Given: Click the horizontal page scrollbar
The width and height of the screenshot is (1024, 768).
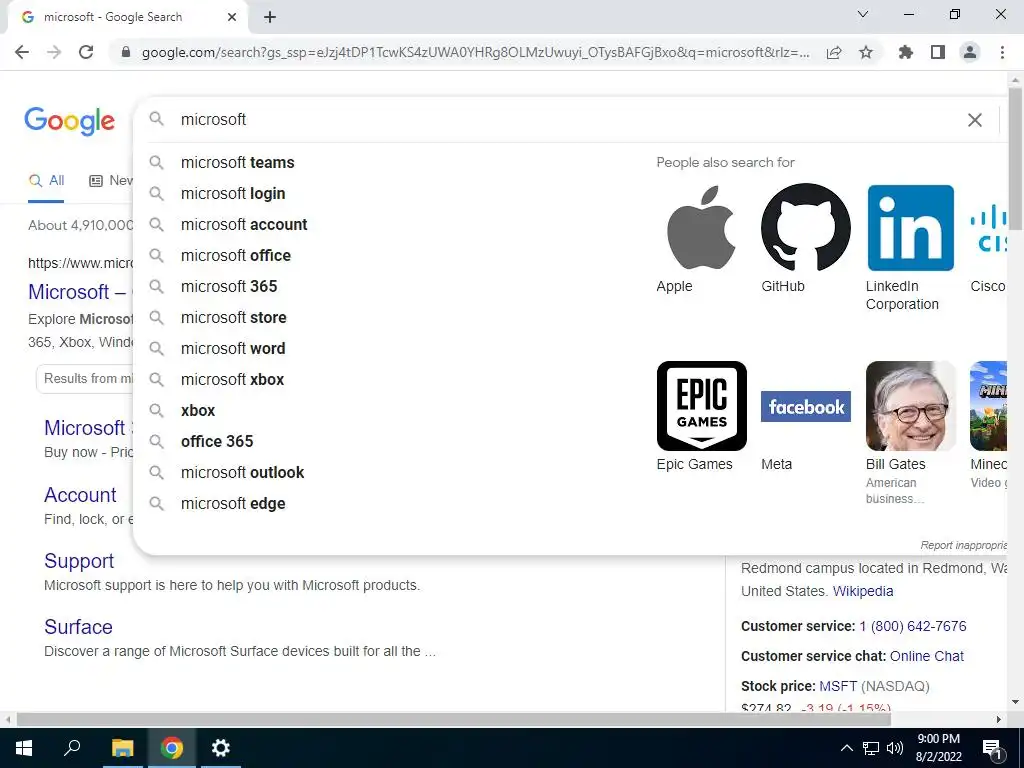Looking at the screenshot, I should tap(454, 720).
